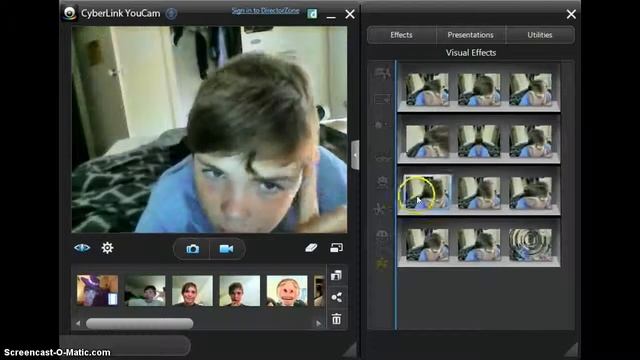Screen dimensions: 640x360
Task: Click the green DirectorZone 'd' icon
Action: click(312, 14)
